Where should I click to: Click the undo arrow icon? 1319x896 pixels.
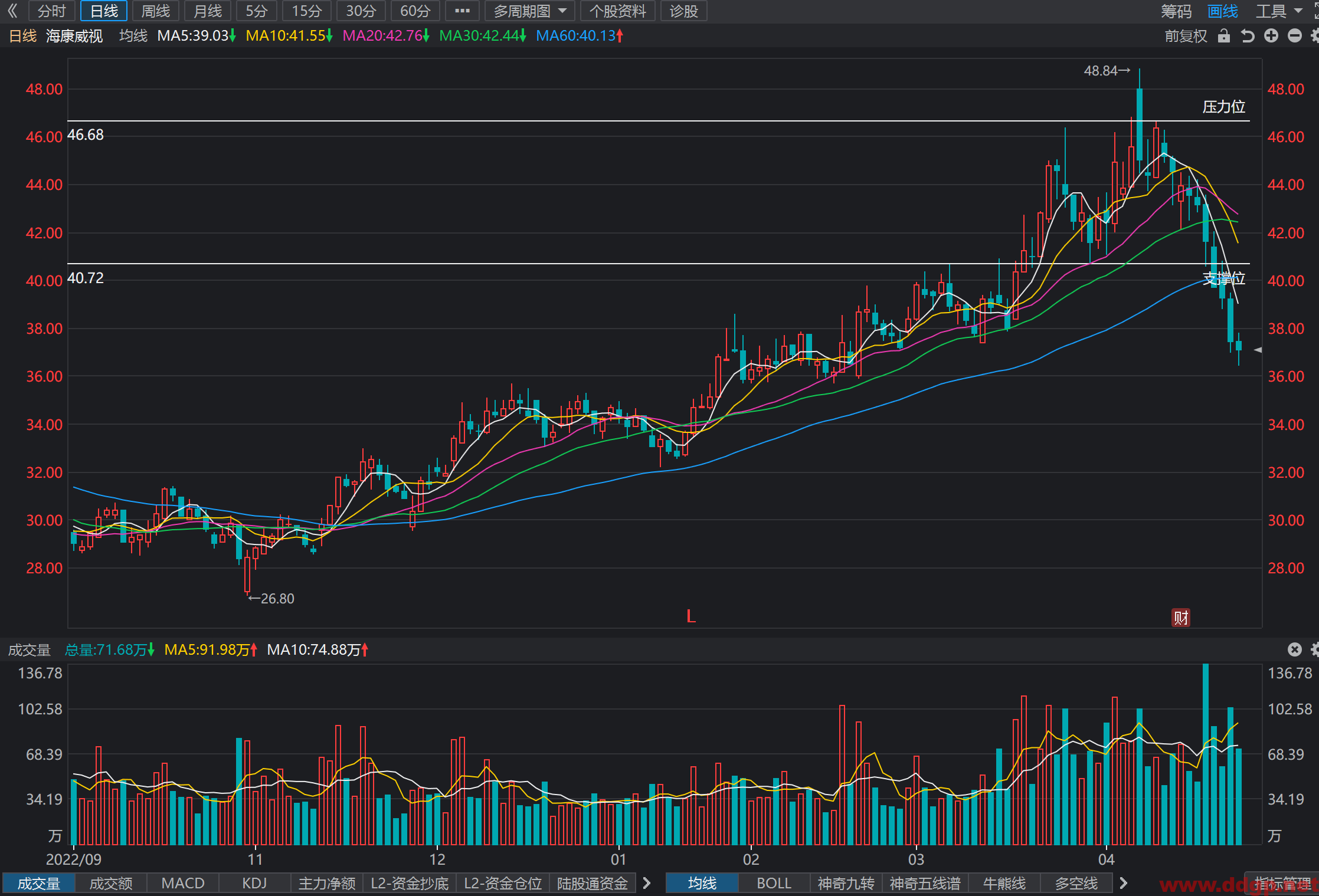tap(1248, 36)
